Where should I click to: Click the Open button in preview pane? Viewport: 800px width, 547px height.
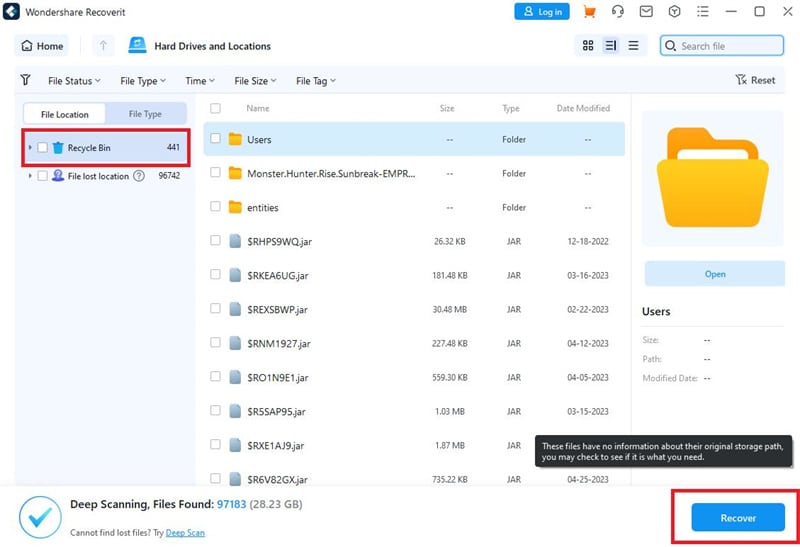click(715, 274)
